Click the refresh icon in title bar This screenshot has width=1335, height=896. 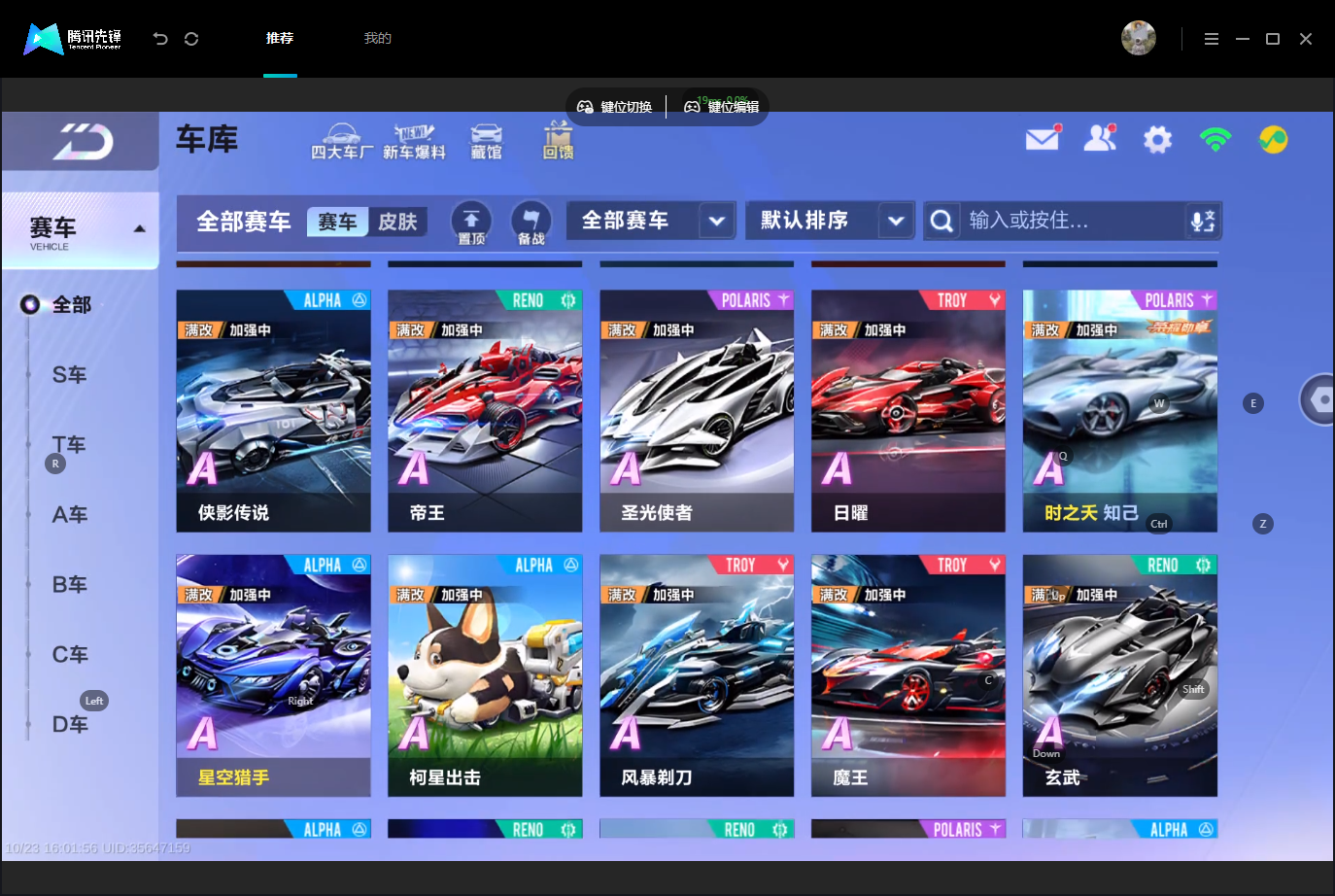[191, 39]
